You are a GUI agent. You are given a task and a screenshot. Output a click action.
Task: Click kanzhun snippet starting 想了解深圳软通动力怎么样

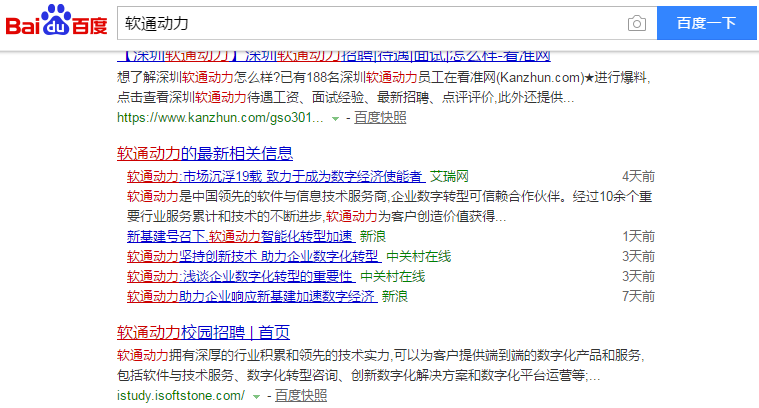384,88
